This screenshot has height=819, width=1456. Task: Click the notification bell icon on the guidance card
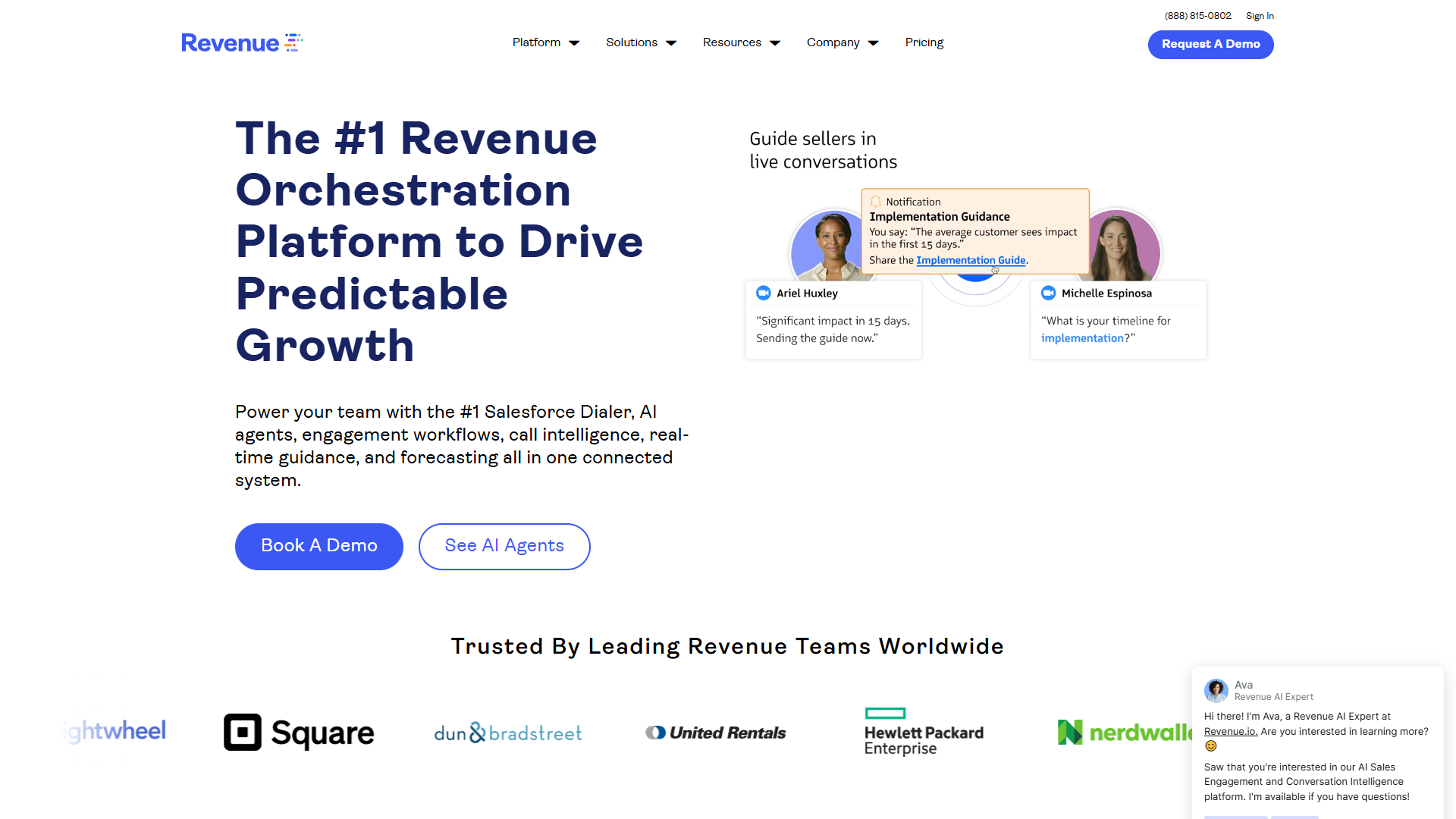click(x=877, y=201)
